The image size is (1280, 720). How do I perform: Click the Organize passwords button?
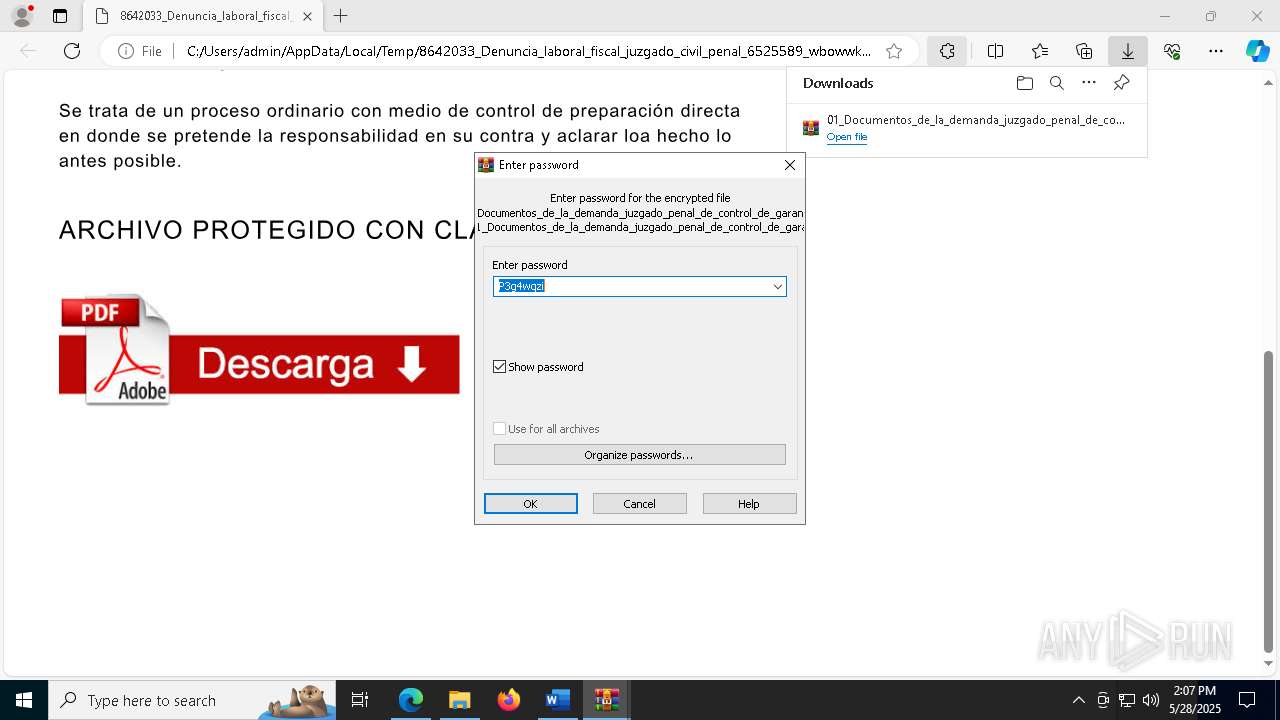click(639, 455)
